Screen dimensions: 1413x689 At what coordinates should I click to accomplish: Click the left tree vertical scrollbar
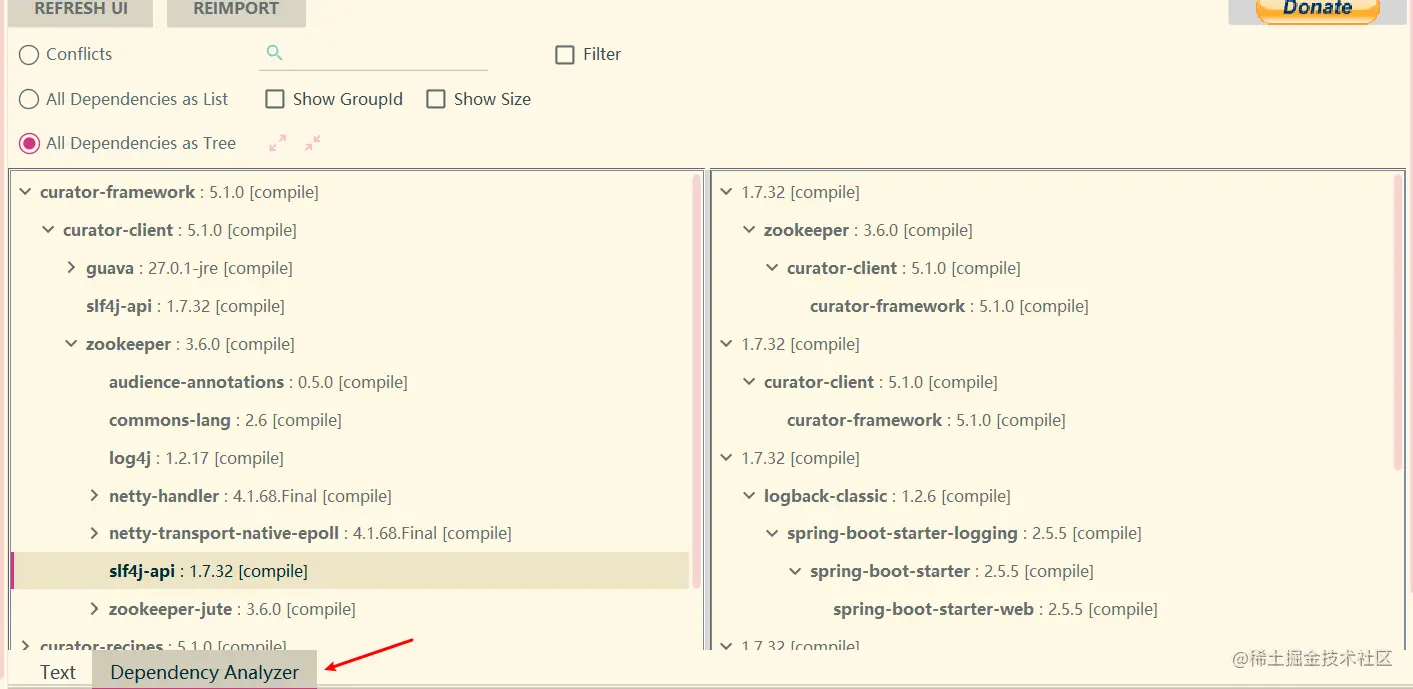[x=697, y=380]
